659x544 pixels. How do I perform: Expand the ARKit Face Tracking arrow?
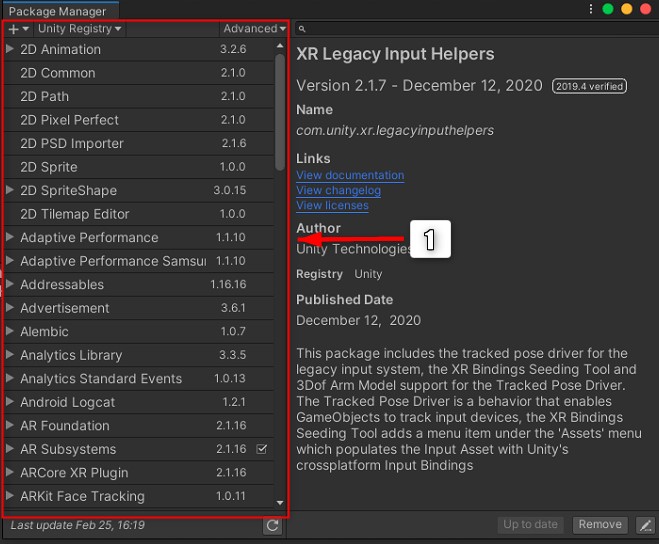pyautogui.click(x=10, y=496)
